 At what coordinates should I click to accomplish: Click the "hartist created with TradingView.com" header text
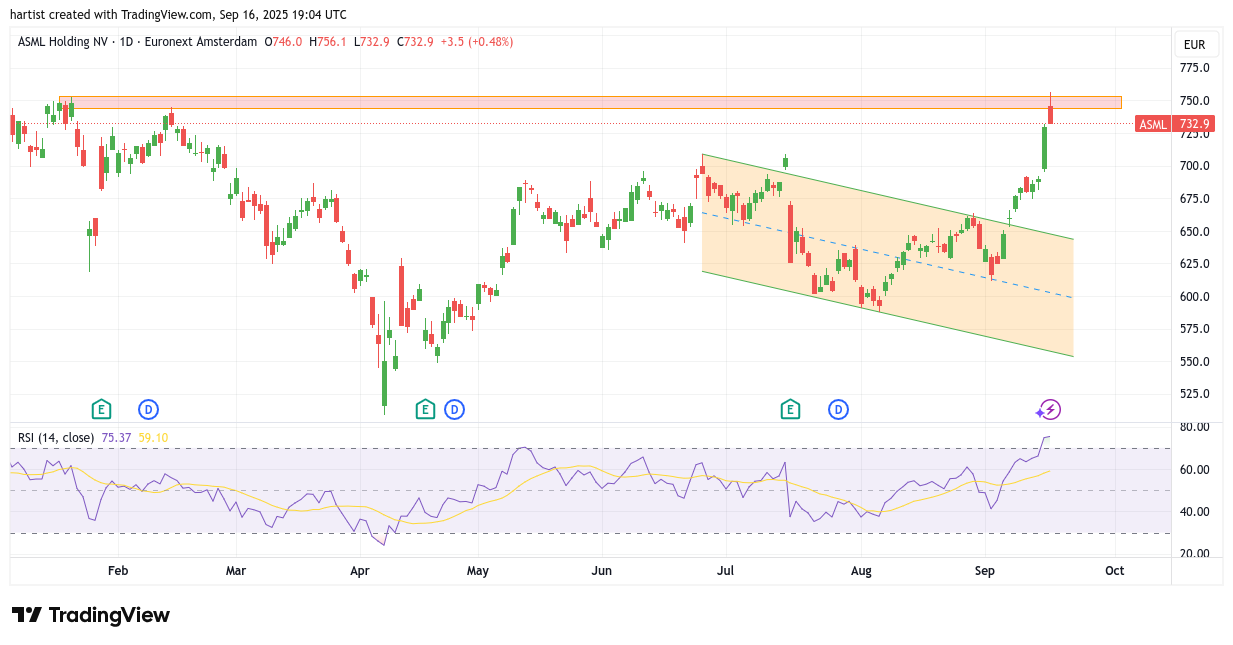tap(112, 15)
